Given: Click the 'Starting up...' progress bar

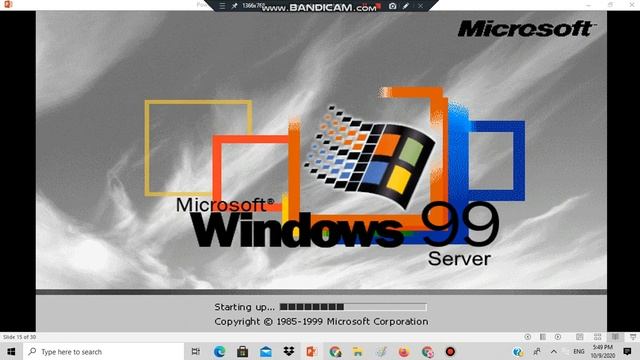Looking at the screenshot, I should click(x=353, y=307).
